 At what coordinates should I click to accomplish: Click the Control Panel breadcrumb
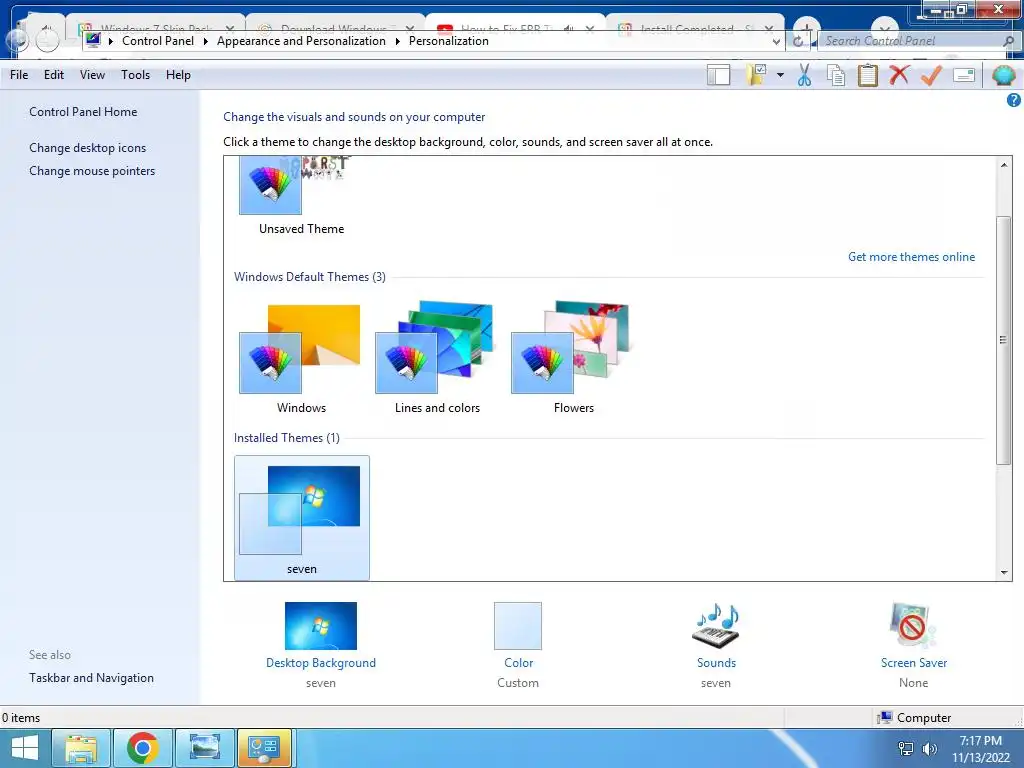point(158,40)
